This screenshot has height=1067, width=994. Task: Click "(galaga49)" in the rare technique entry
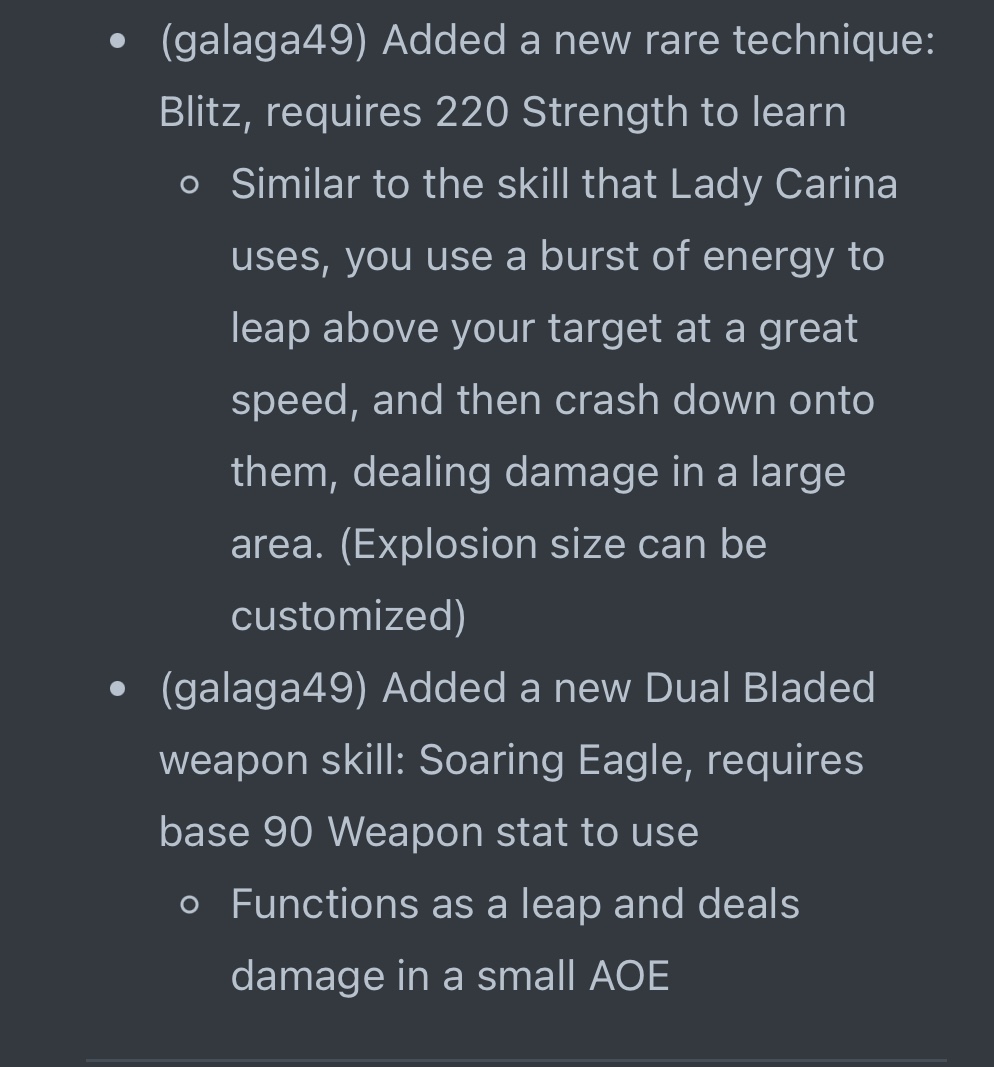click(x=263, y=40)
